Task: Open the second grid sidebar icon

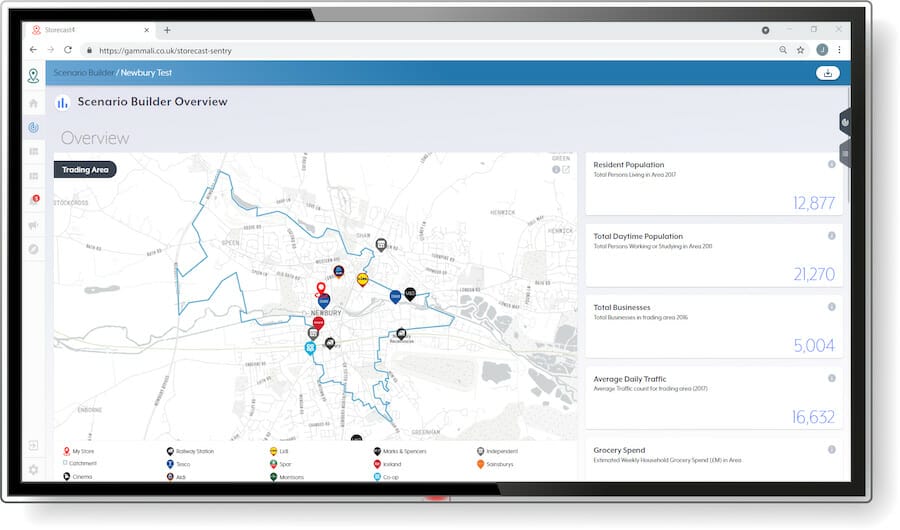Action: [x=33, y=176]
